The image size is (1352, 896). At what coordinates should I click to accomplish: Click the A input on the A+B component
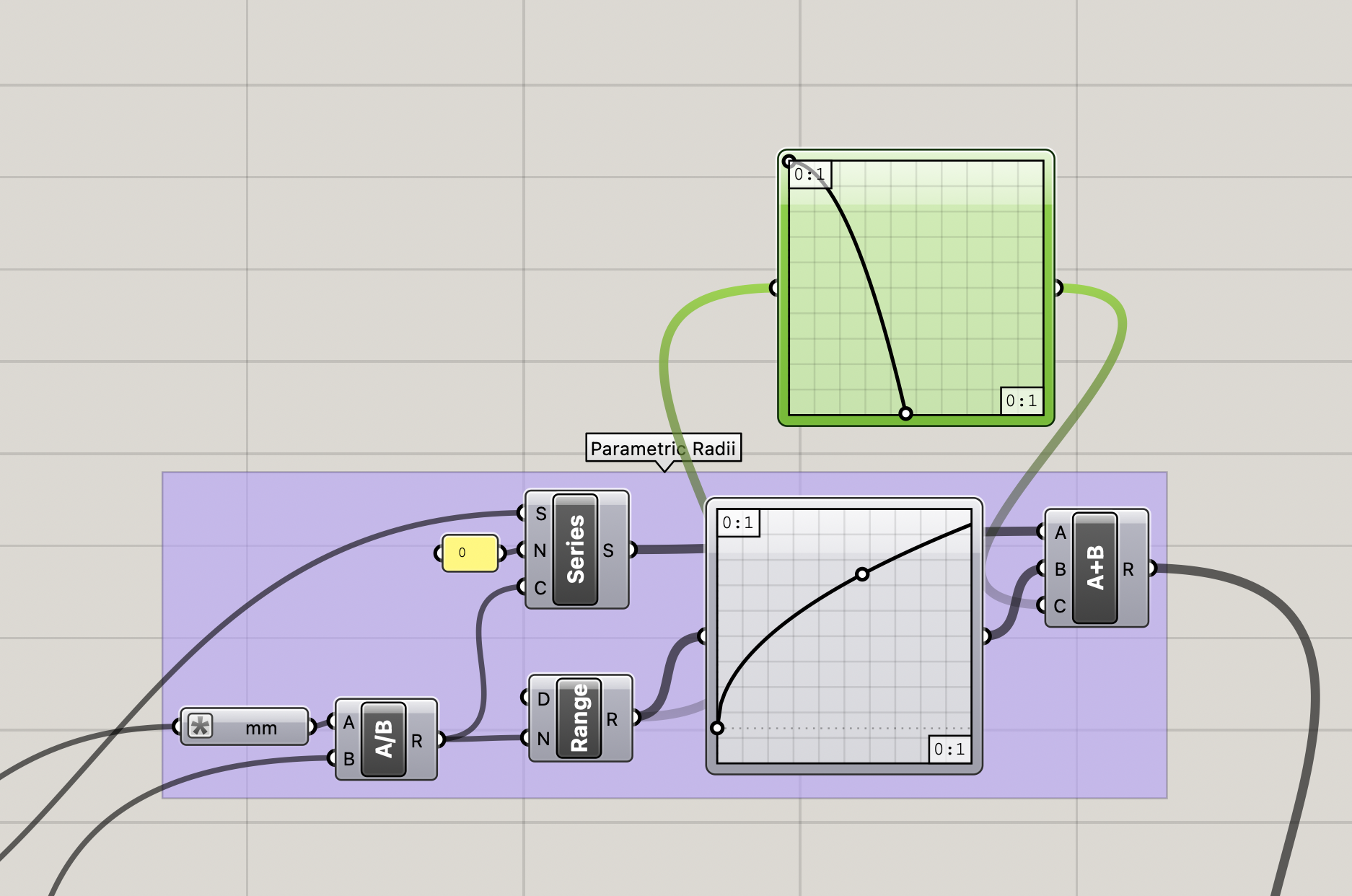click(x=1060, y=532)
